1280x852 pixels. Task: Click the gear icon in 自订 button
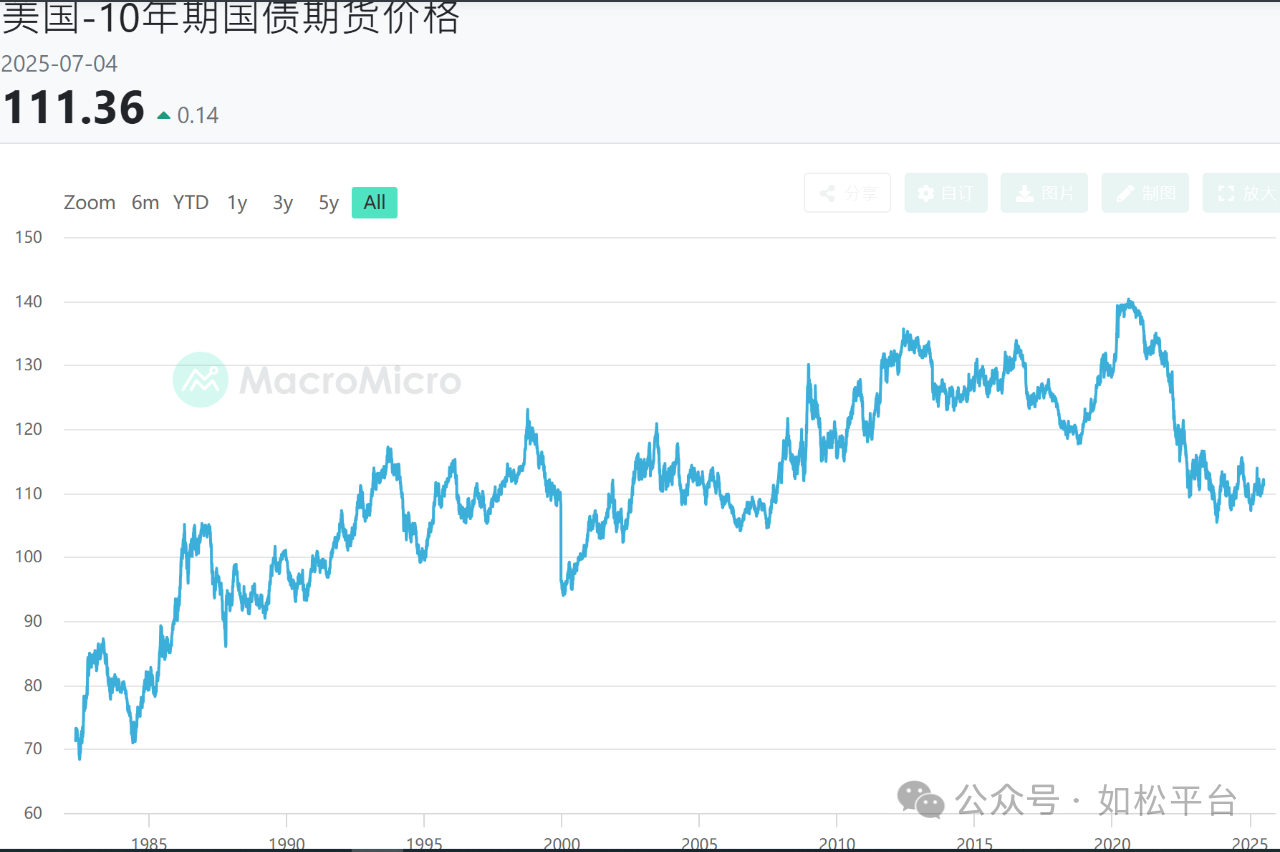pos(926,193)
